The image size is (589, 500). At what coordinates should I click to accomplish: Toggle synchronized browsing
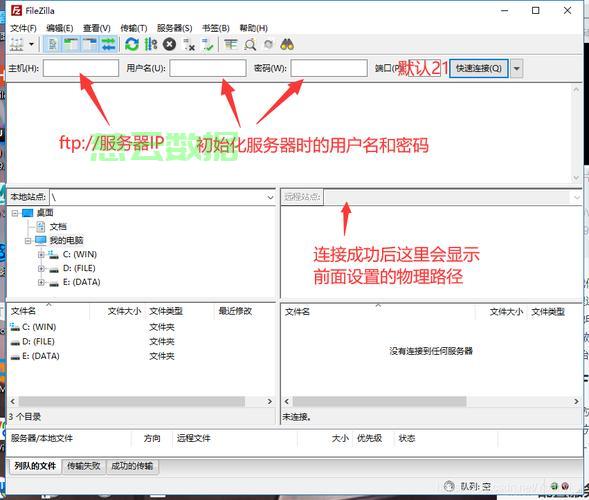coord(268,45)
